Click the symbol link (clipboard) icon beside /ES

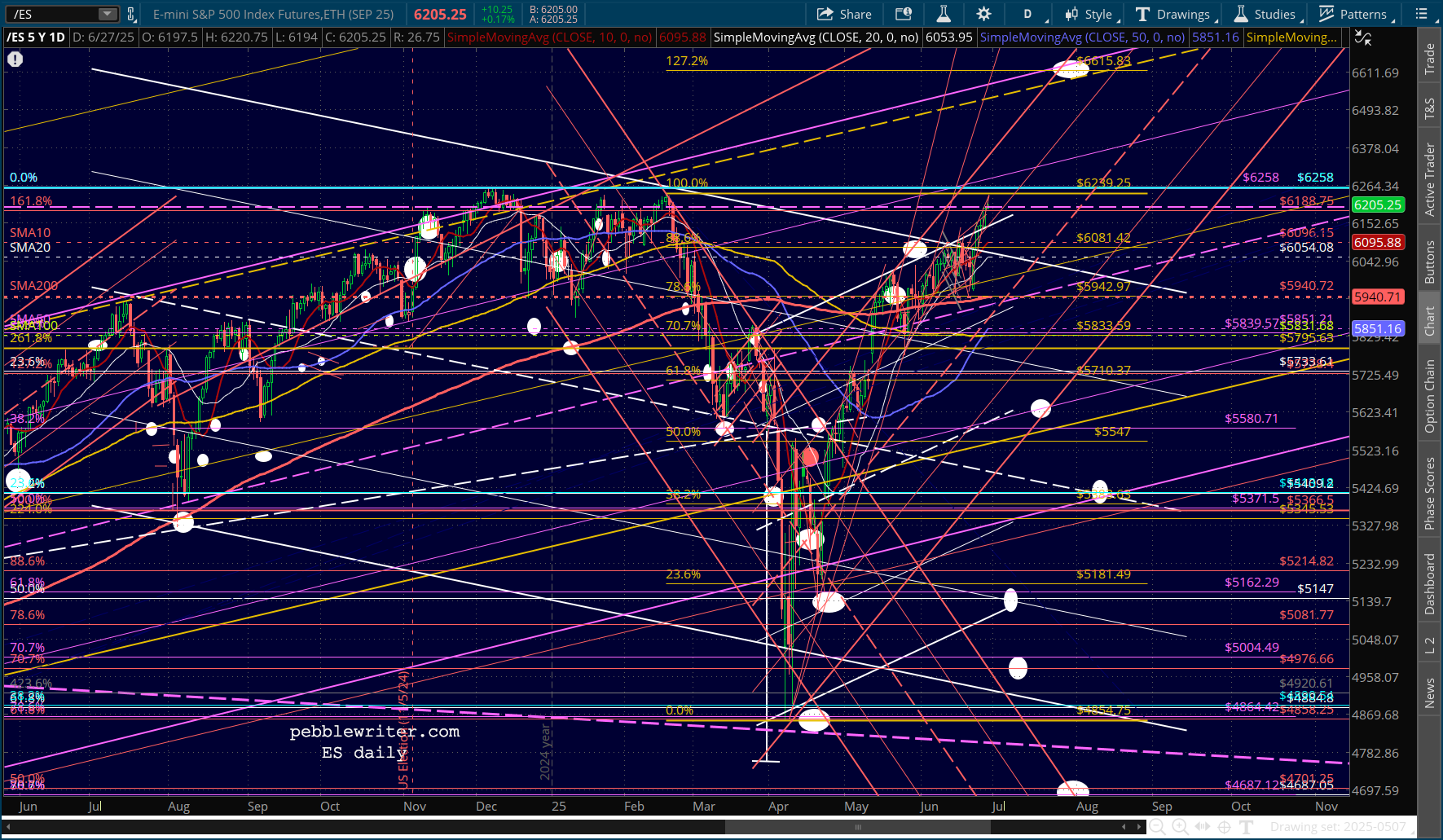click(x=130, y=14)
